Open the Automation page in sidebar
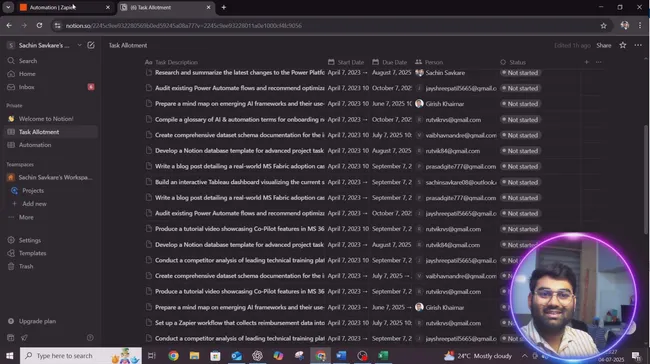Screen dimensions: 650x364 coord(35,145)
